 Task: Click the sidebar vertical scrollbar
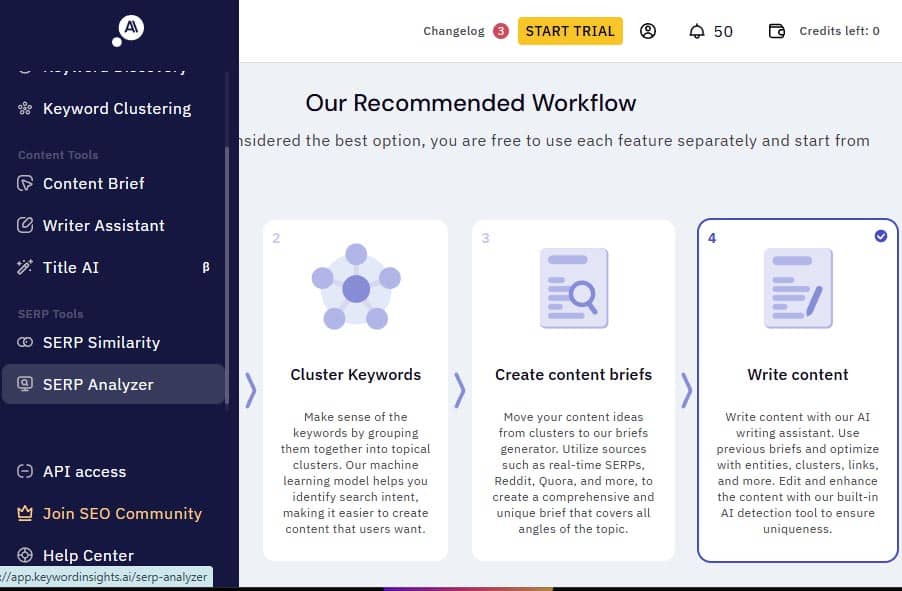click(x=227, y=270)
